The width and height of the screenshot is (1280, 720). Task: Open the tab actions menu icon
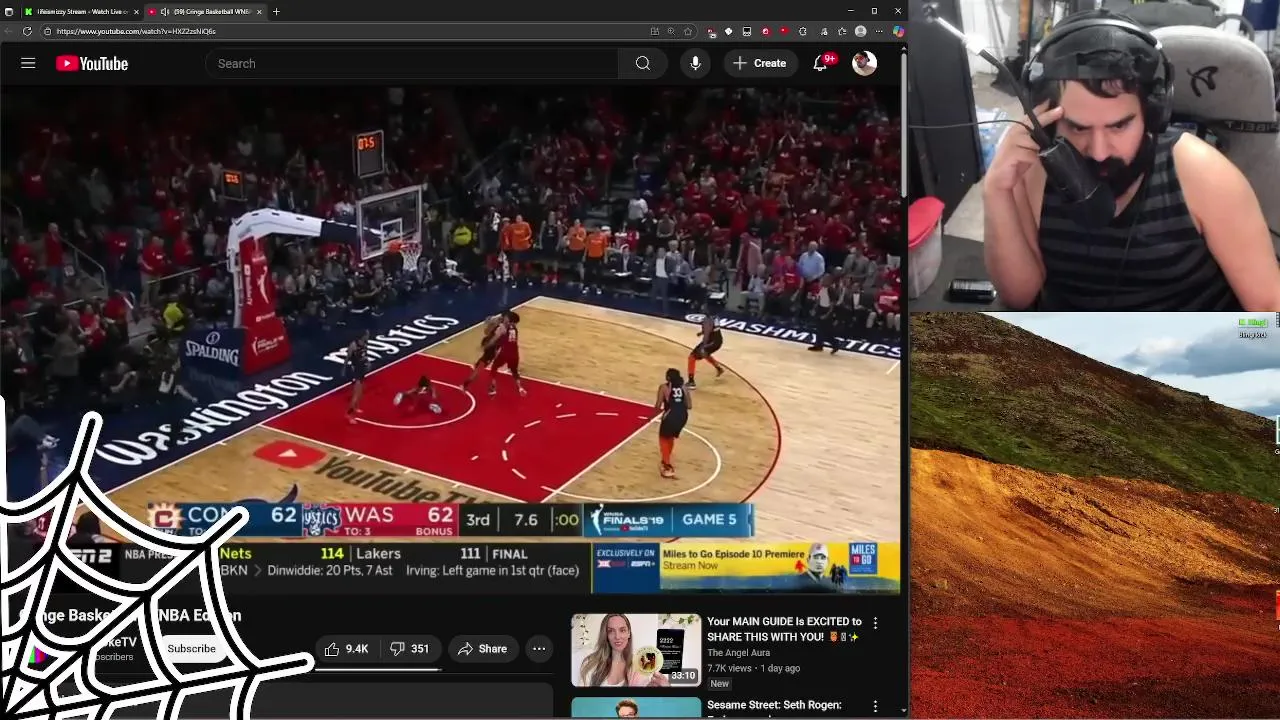(9, 12)
